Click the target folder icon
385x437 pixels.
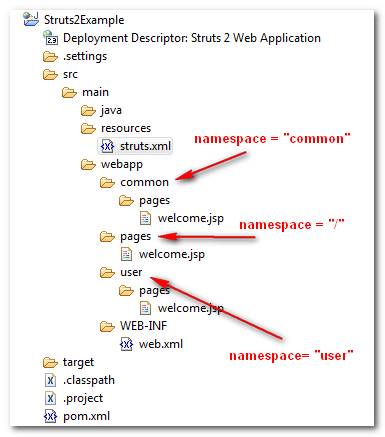[x=50, y=362]
